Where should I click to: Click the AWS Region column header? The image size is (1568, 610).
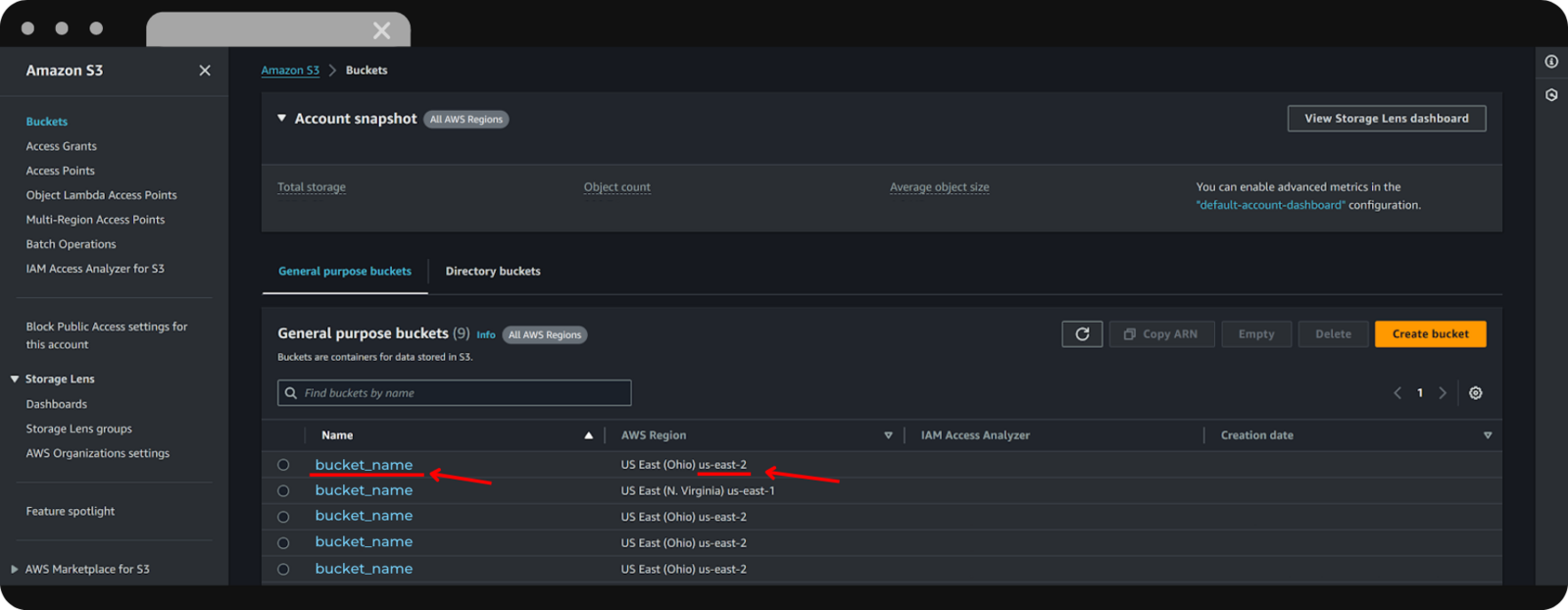[x=654, y=435]
